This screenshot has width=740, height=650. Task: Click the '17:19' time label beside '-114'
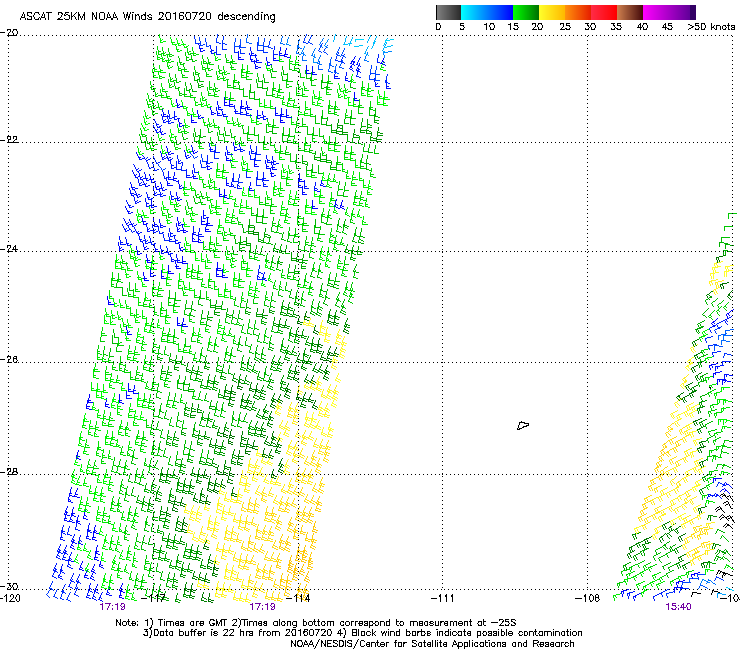coord(262,607)
